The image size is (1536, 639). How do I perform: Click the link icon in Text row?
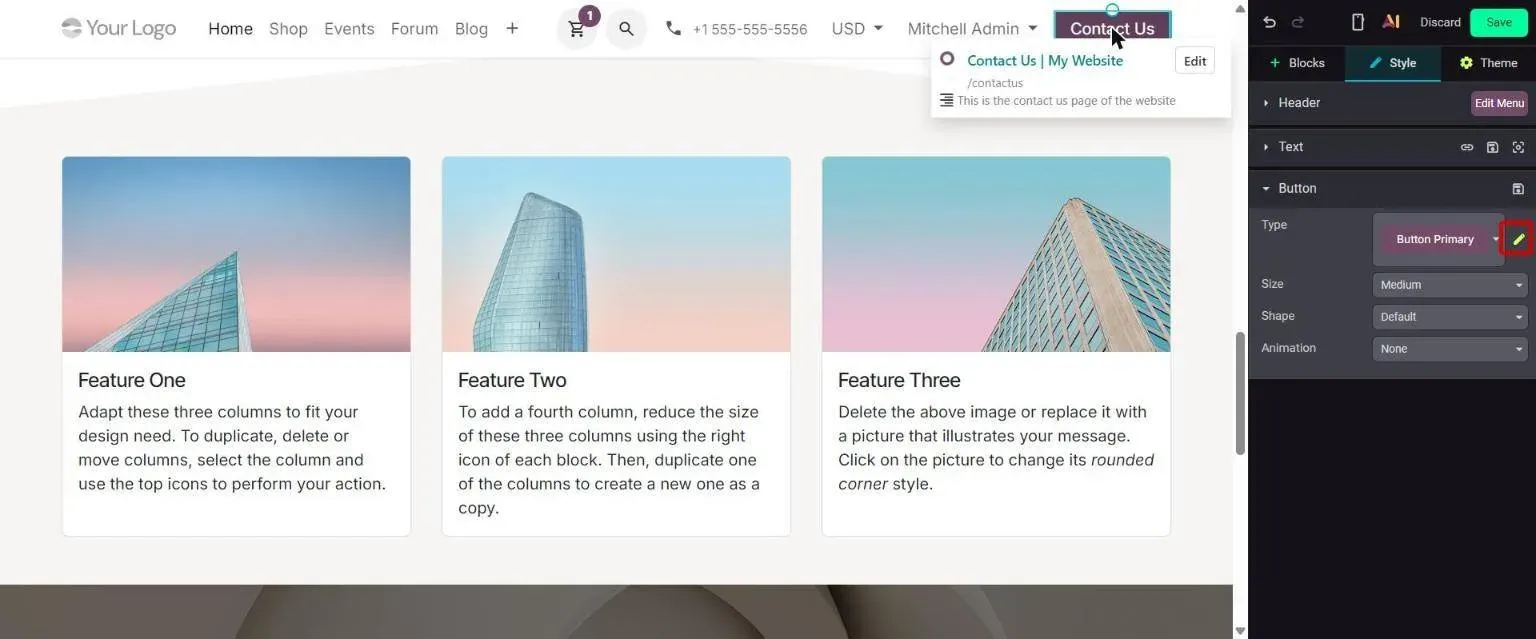1467,147
